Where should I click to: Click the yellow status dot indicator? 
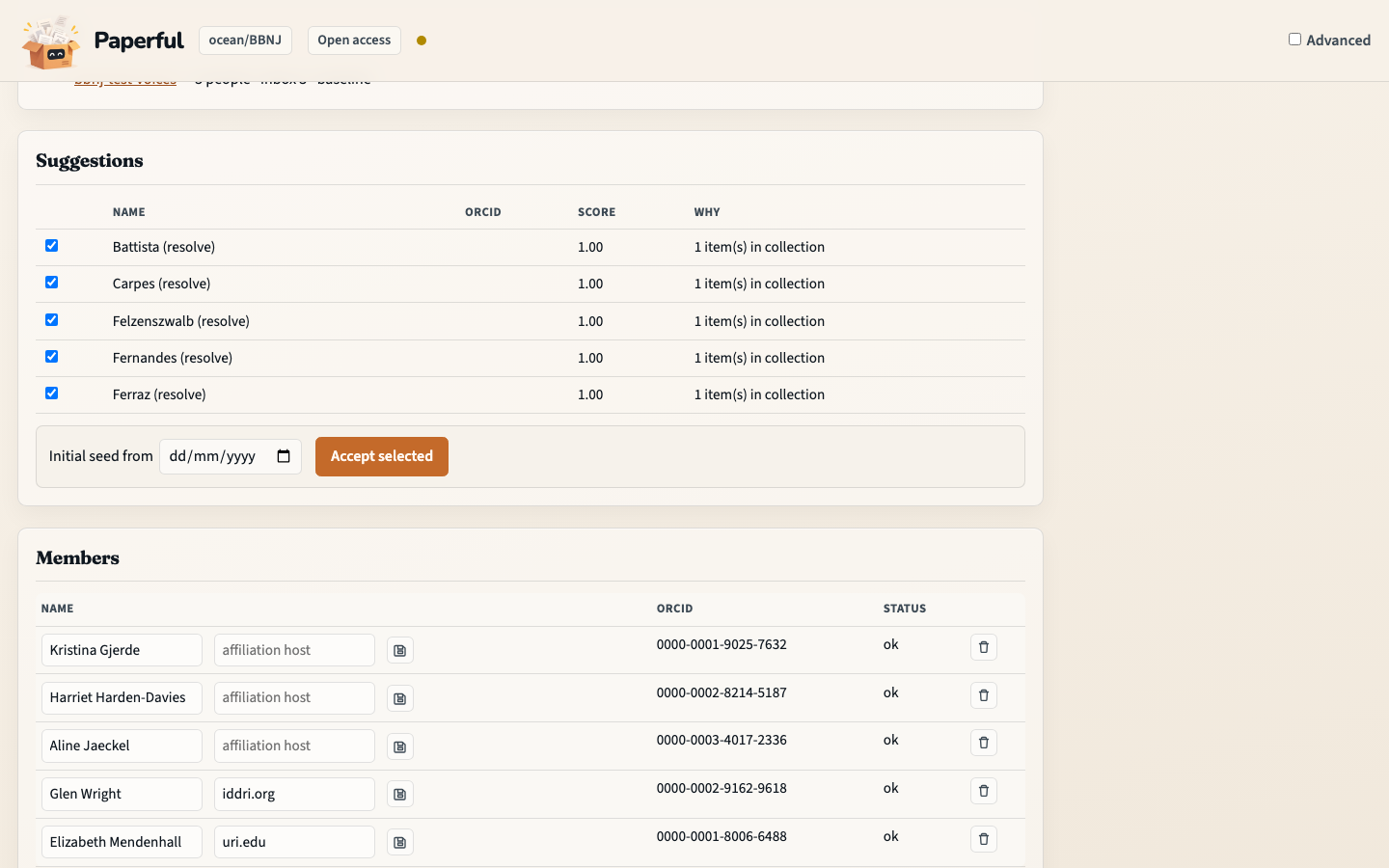tap(422, 41)
